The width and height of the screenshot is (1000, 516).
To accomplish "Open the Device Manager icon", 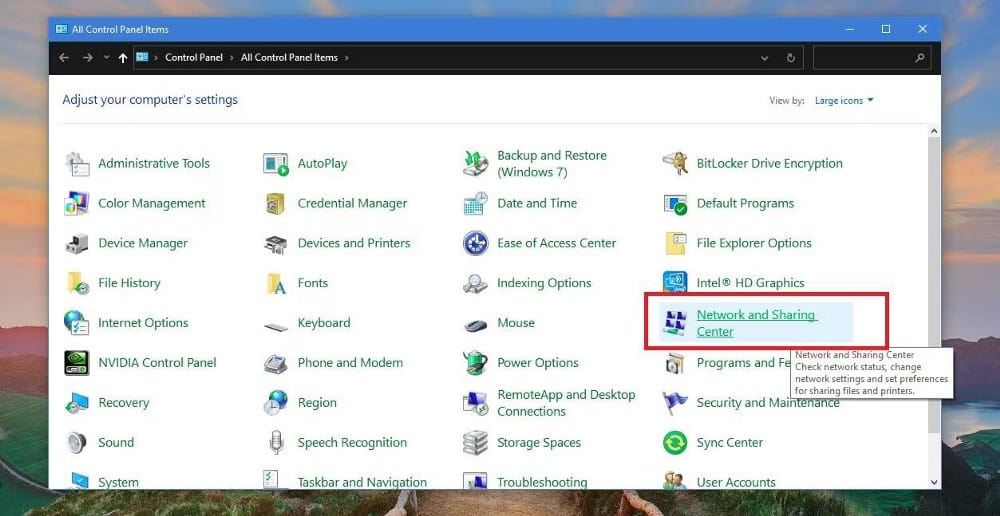I will pyautogui.click(x=77, y=244).
